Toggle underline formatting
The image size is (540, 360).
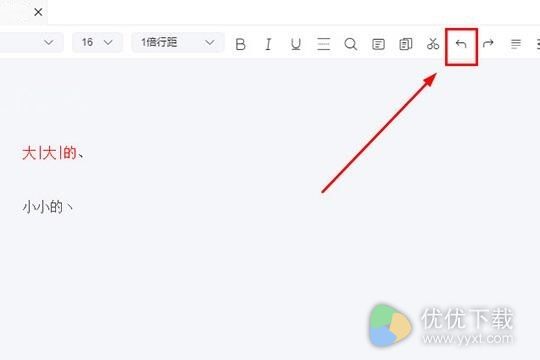point(295,44)
